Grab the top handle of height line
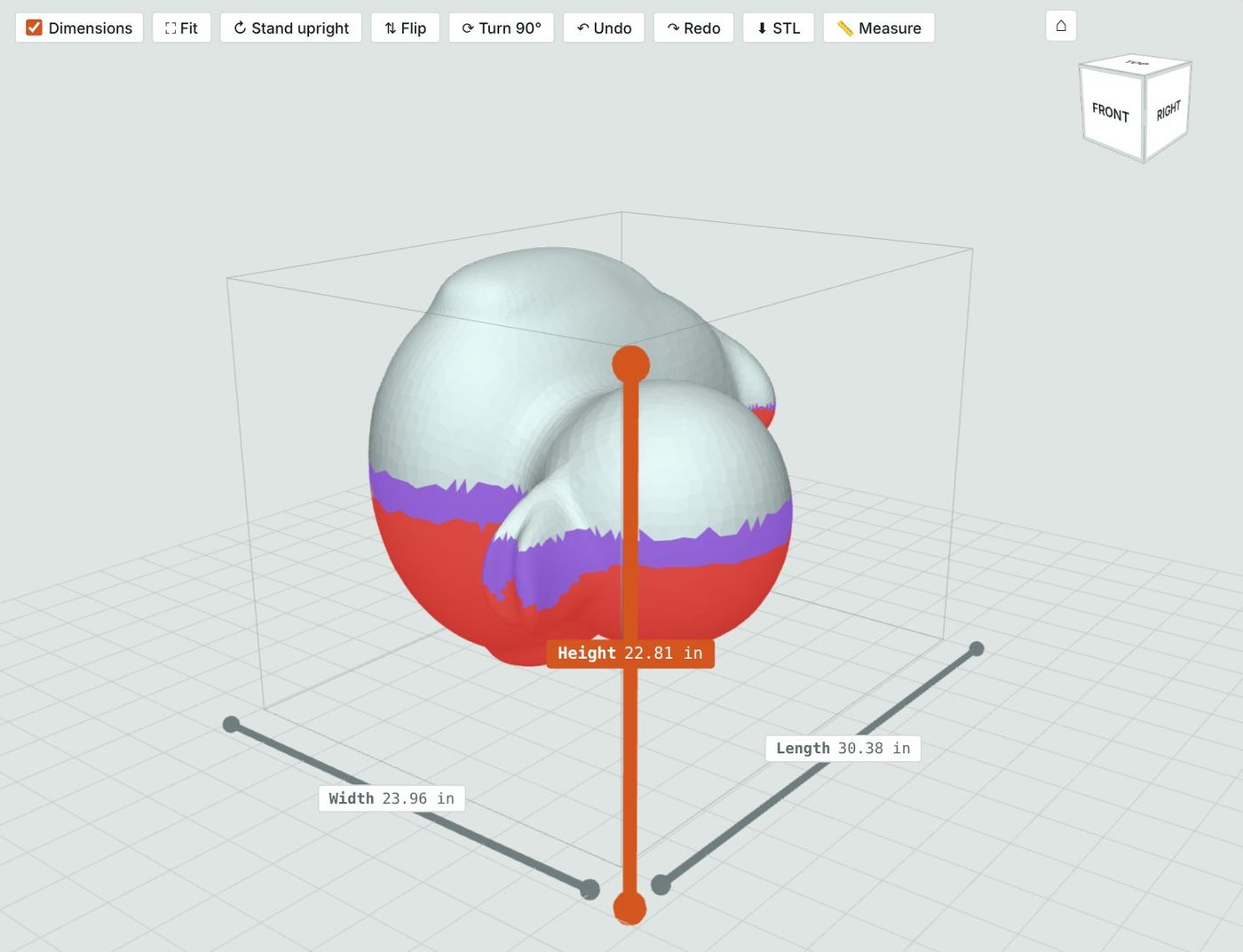The height and width of the screenshot is (952, 1243). pos(630,365)
